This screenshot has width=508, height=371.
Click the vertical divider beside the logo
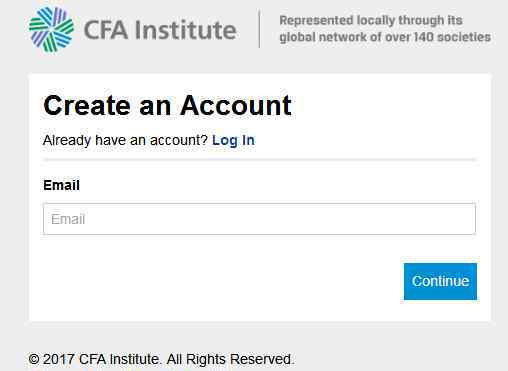259,29
